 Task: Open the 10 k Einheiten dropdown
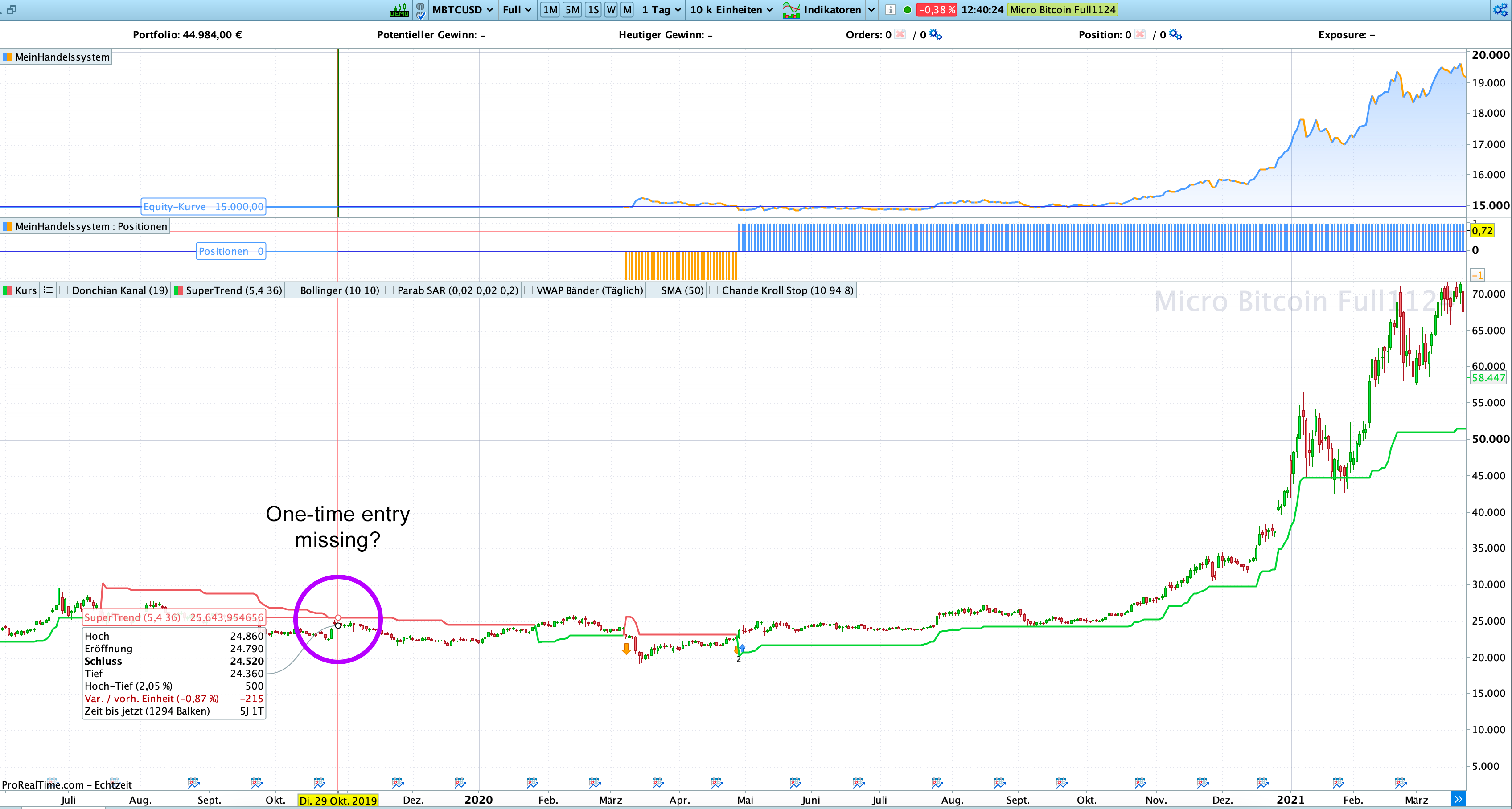point(731,10)
